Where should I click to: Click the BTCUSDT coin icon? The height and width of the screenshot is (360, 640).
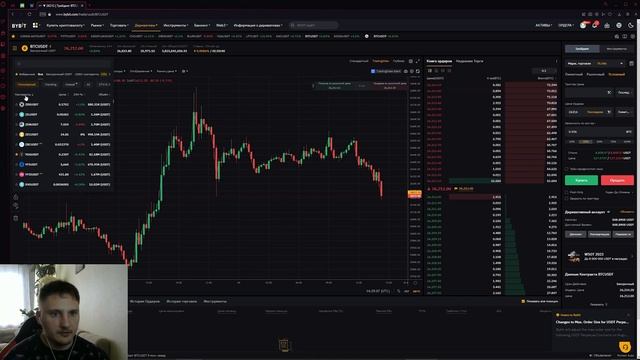(24, 48)
